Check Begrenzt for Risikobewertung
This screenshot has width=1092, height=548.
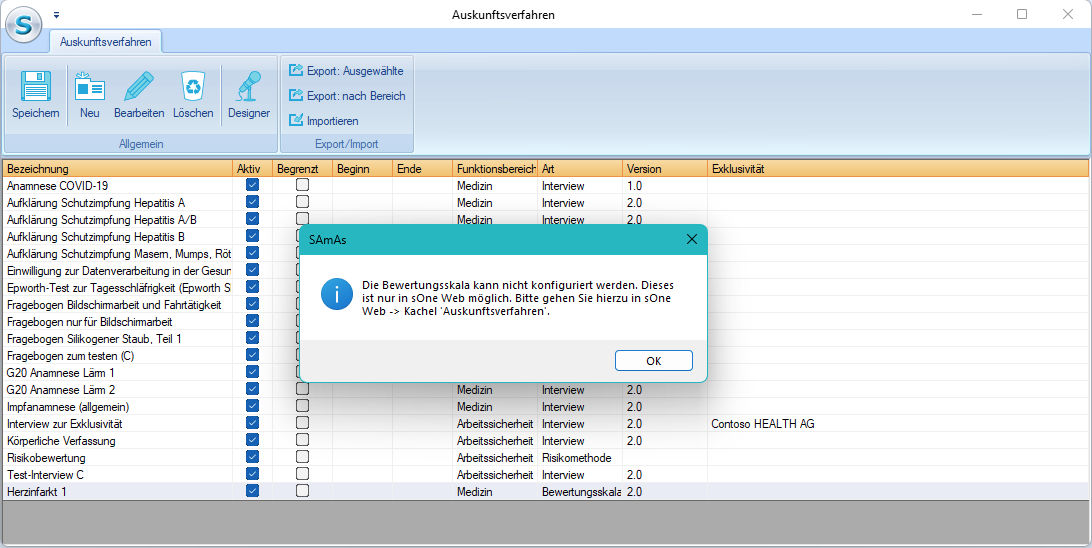pos(302,457)
